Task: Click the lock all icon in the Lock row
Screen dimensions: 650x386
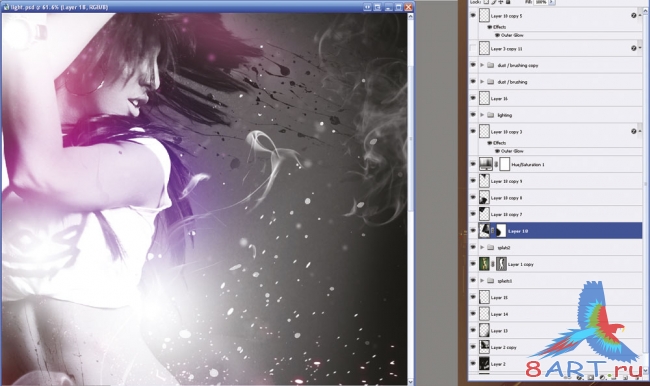Action: pos(508,2)
